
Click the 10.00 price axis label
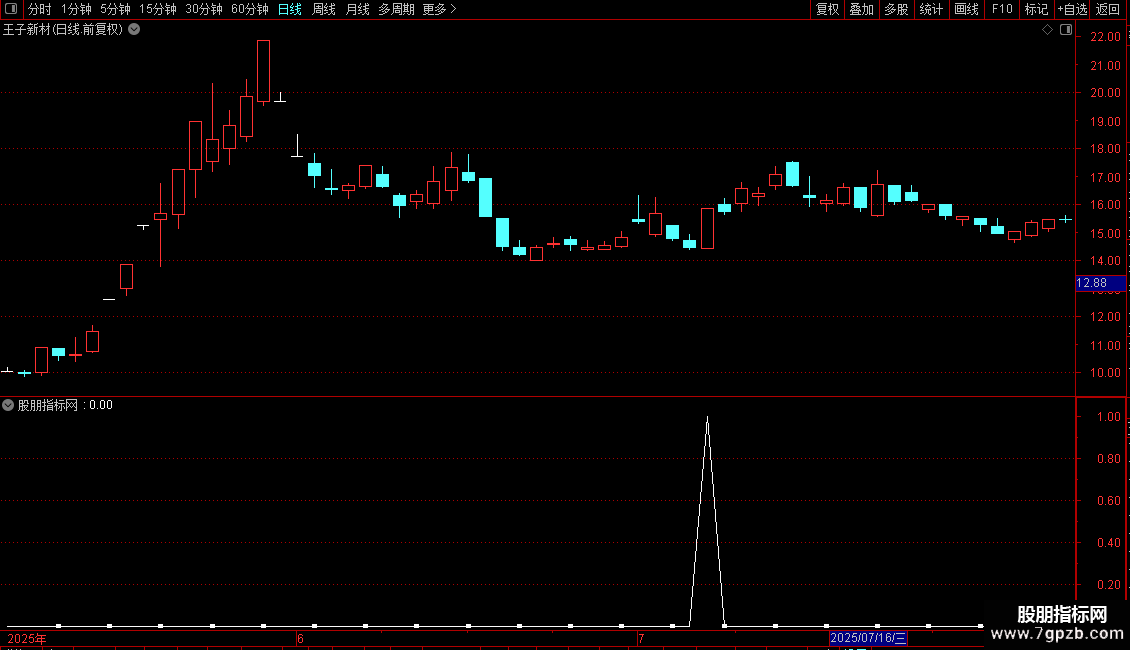(1105, 373)
